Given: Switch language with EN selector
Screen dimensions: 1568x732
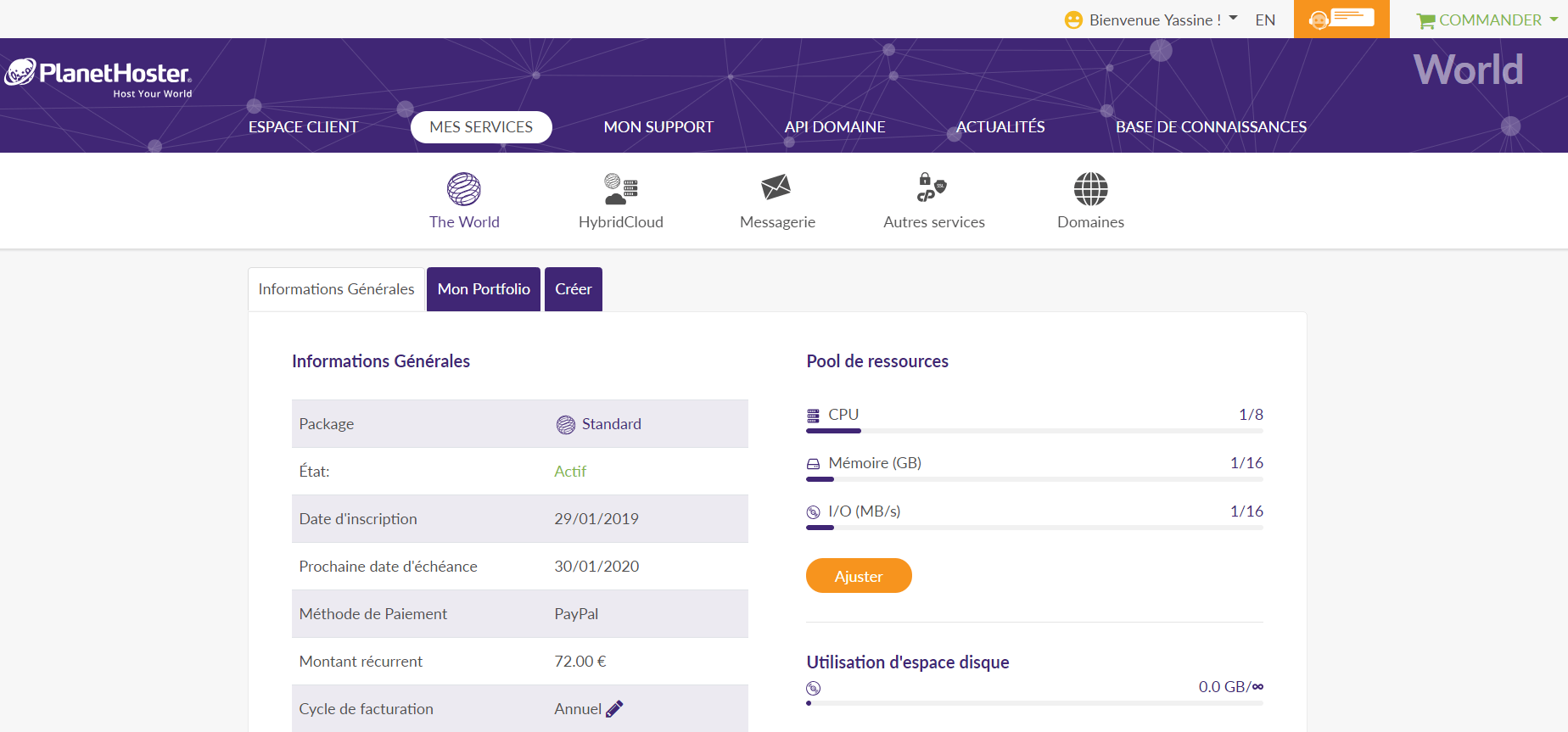Looking at the screenshot, I should 1264,20.
